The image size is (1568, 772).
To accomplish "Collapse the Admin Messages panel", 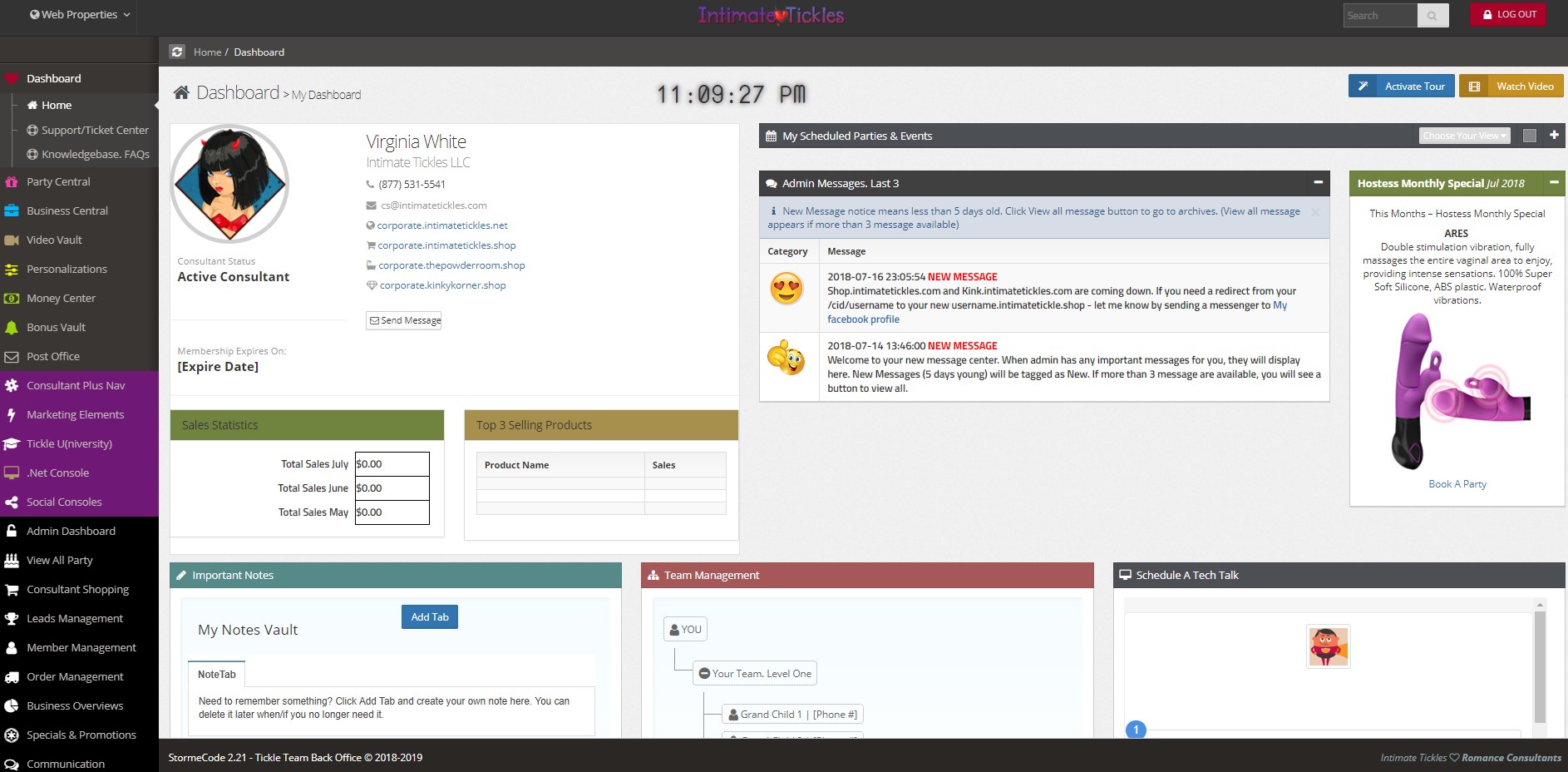I will tap(1318, 182).
